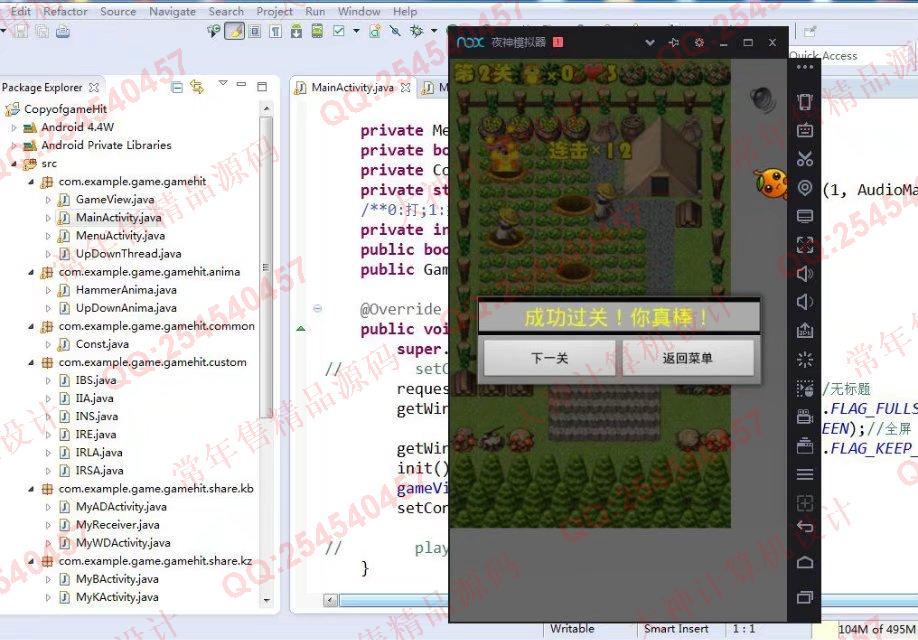Click the Package Explorer vertical scrollbar thumb
The height and width of the screenshot is (640, 918).
[266, 266]
